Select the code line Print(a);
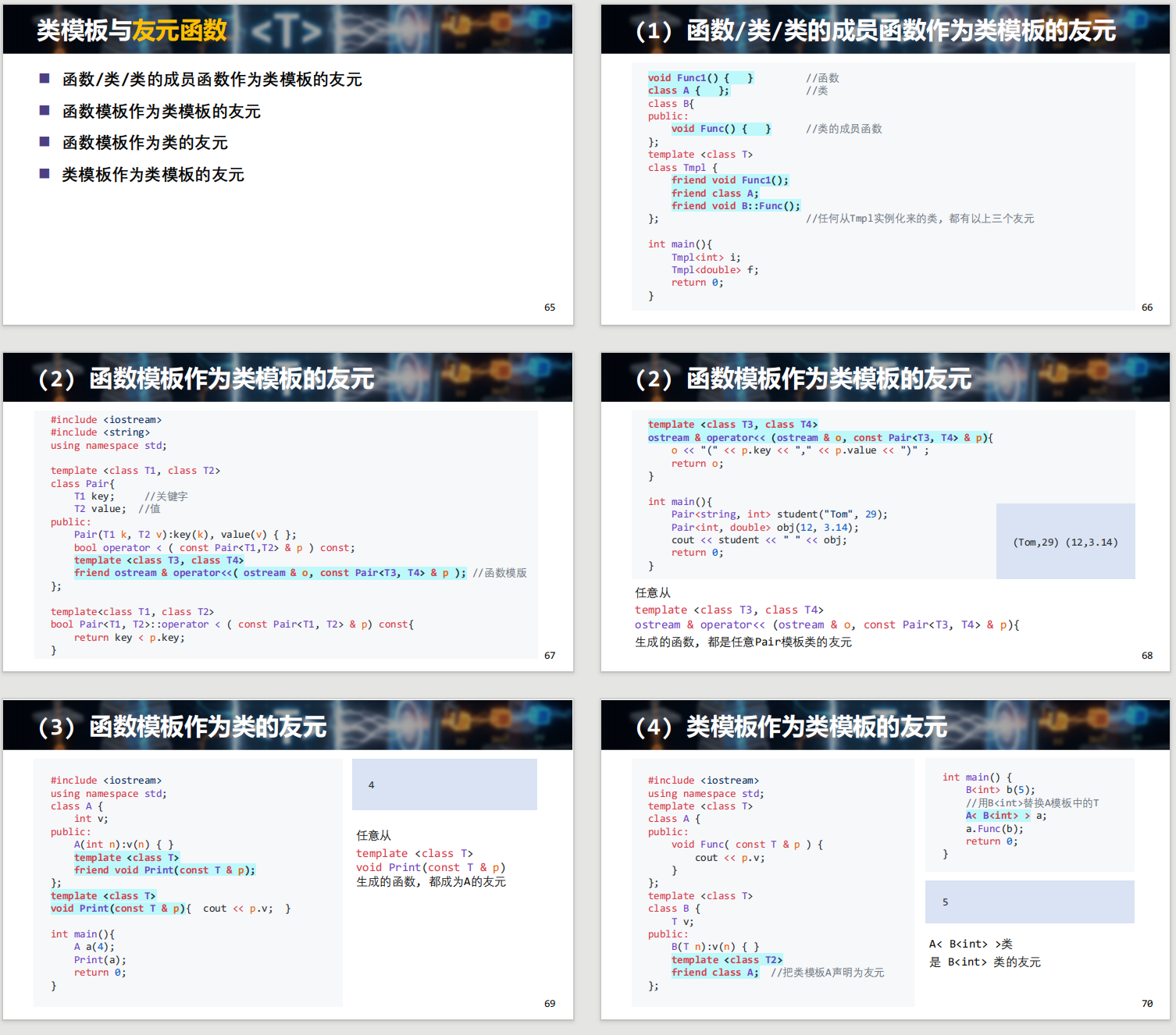The width and height of the screenshot is (1176, 1035). (100, 960)
